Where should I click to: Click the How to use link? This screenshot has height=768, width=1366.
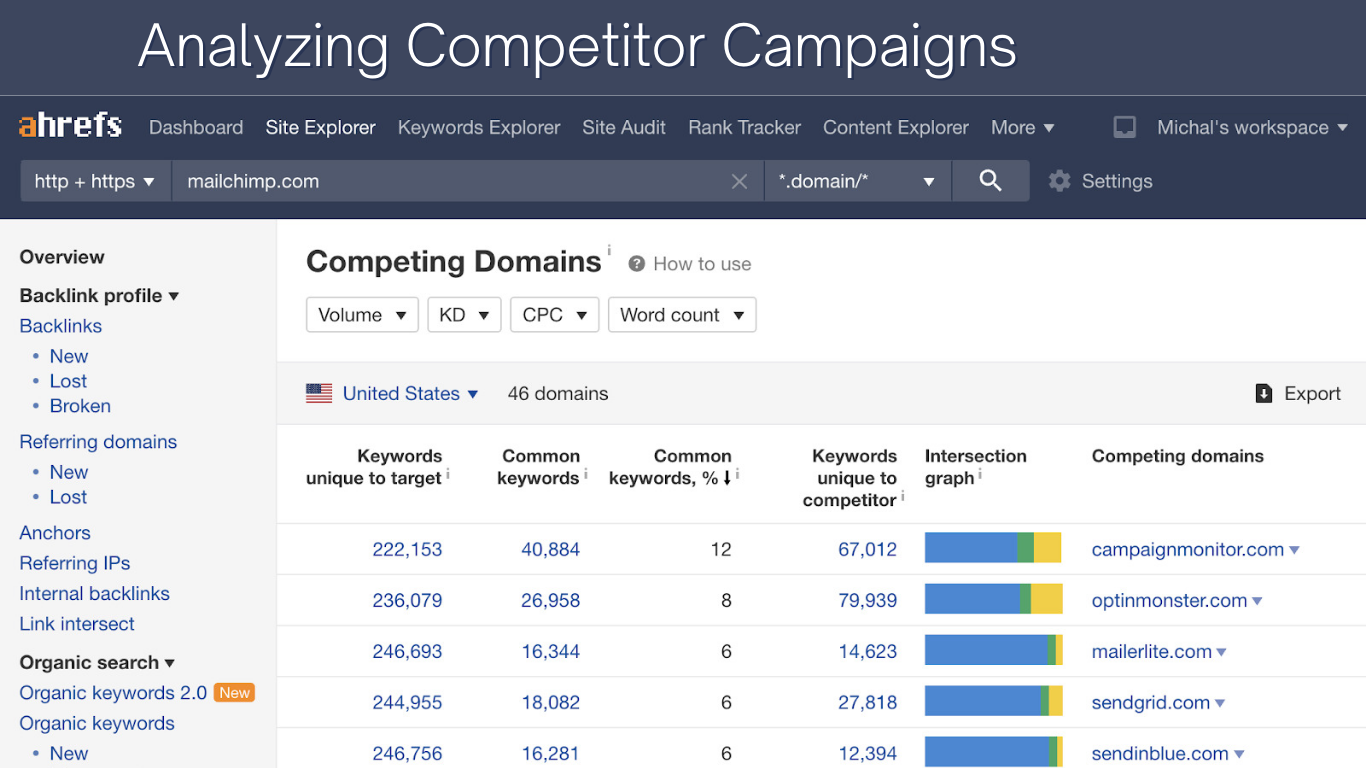pos(702,264)
